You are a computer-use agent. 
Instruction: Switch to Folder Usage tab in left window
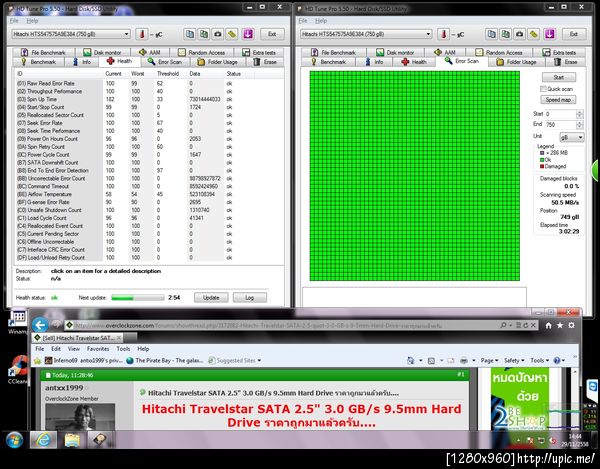click(x=217, y=62)
